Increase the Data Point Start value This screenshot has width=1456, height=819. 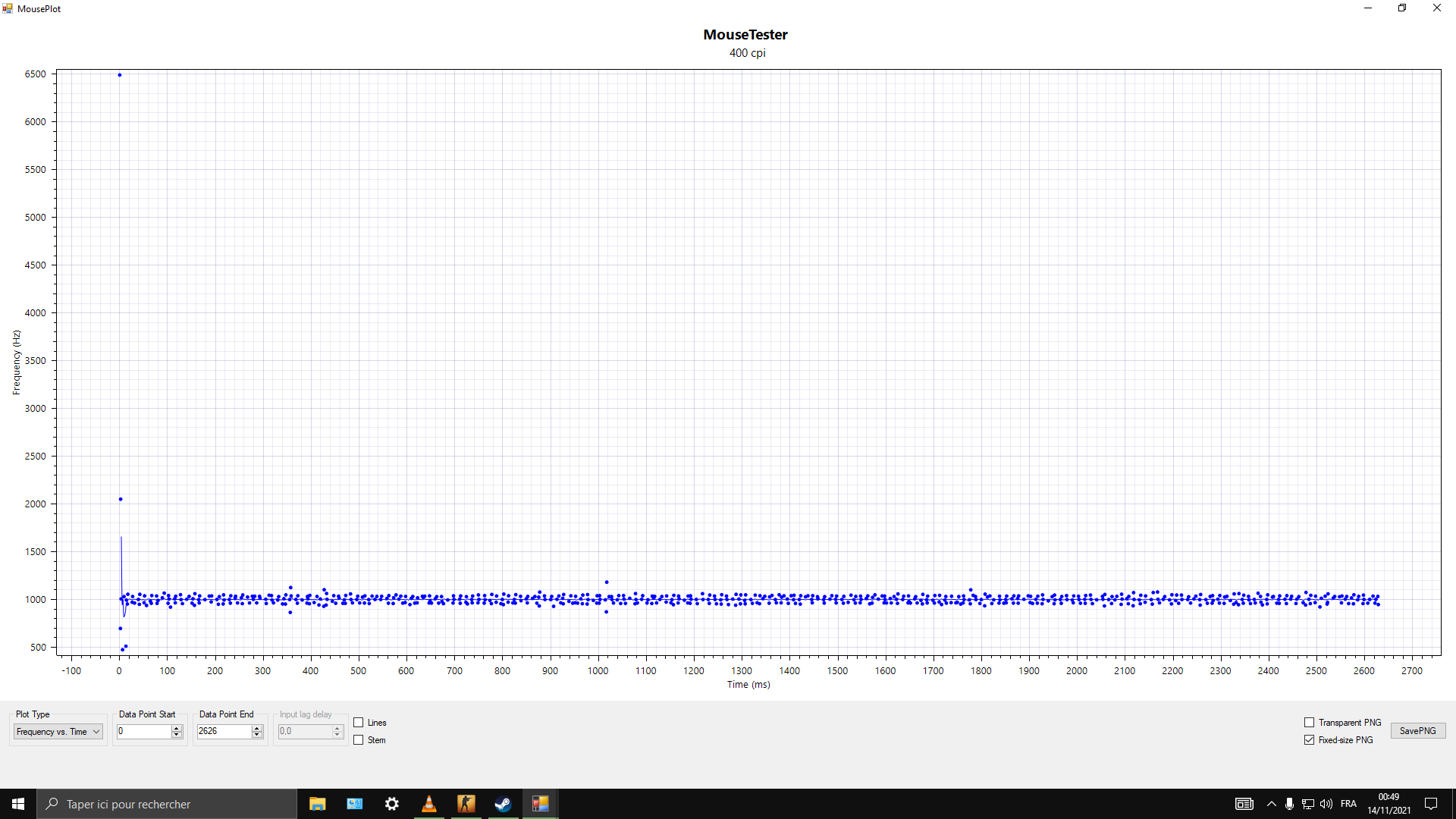click(x=177, y=728)
